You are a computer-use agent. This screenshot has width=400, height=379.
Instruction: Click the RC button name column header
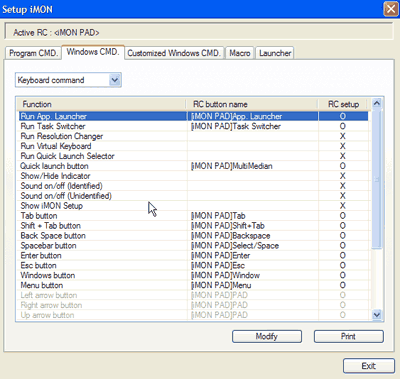point(252,104)
